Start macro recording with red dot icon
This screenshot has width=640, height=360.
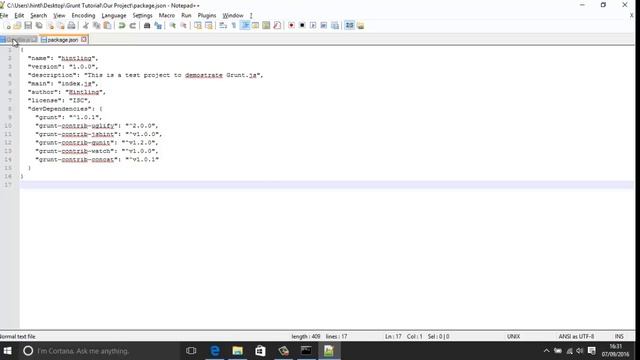pyautogui.click(x=291, y=26)
